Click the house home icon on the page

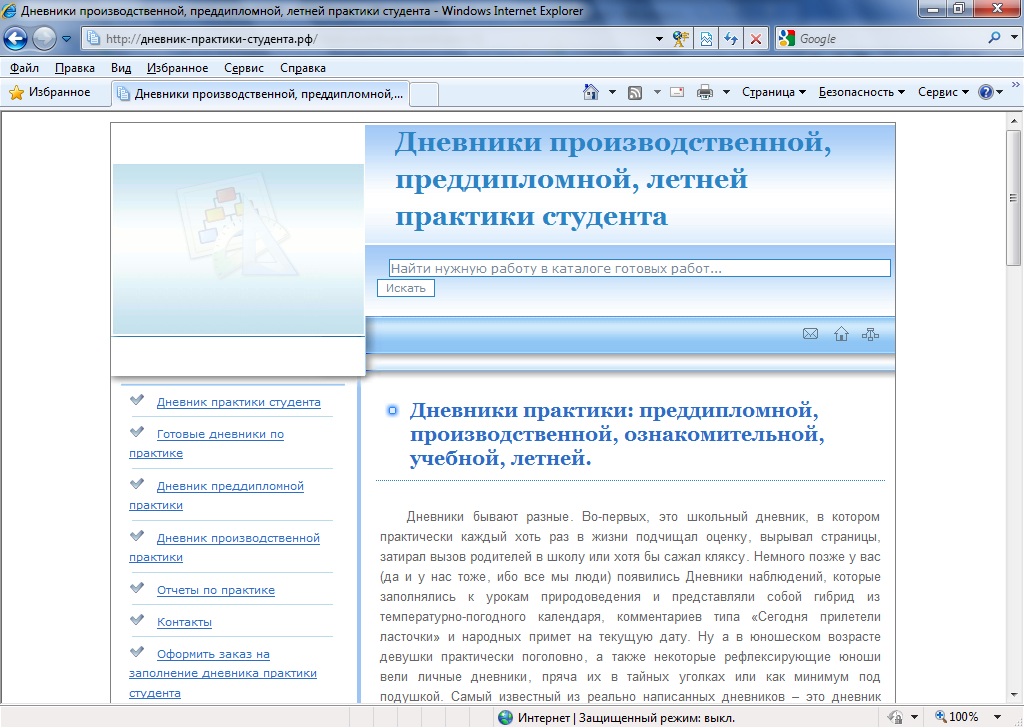(x=841, y=334)
